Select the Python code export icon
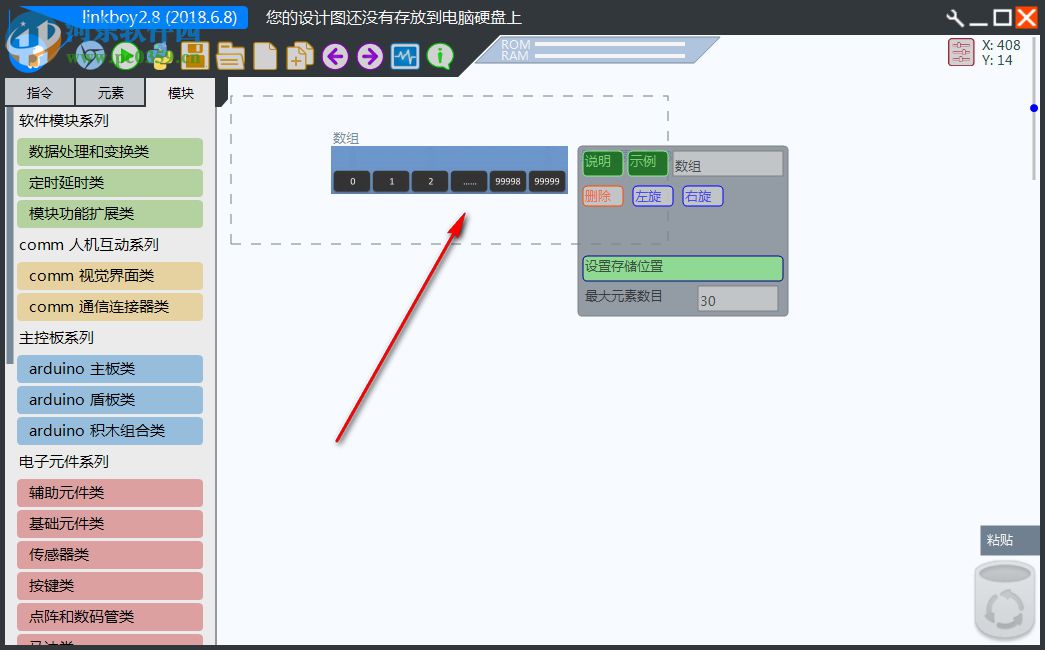The width and height of the screenshot is (1045, 650). point(161,56)
